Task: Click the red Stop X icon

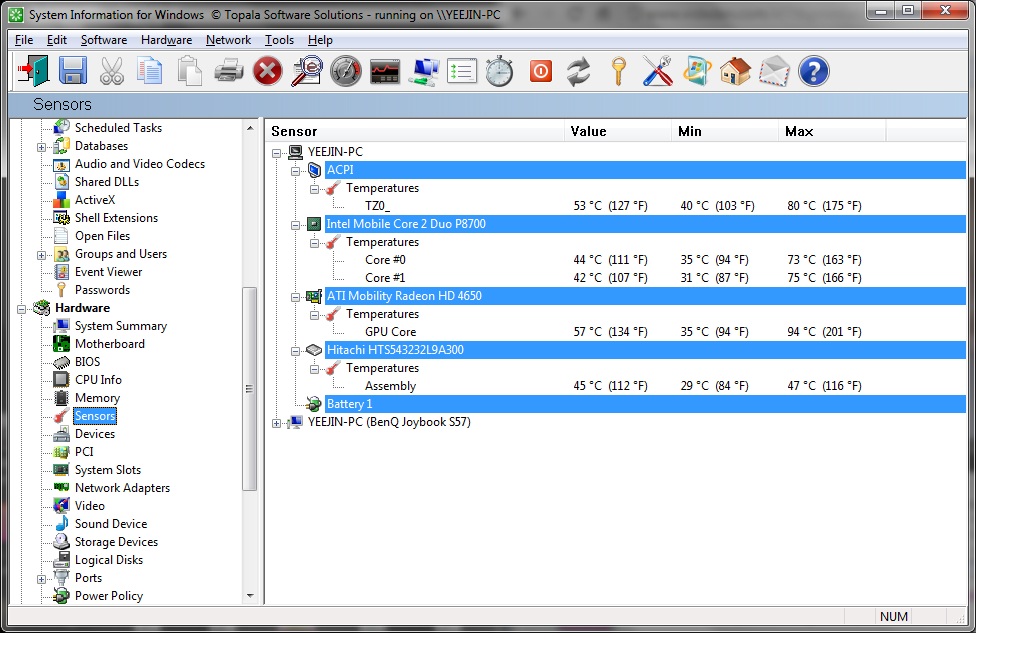Action: tap(267, 71)
